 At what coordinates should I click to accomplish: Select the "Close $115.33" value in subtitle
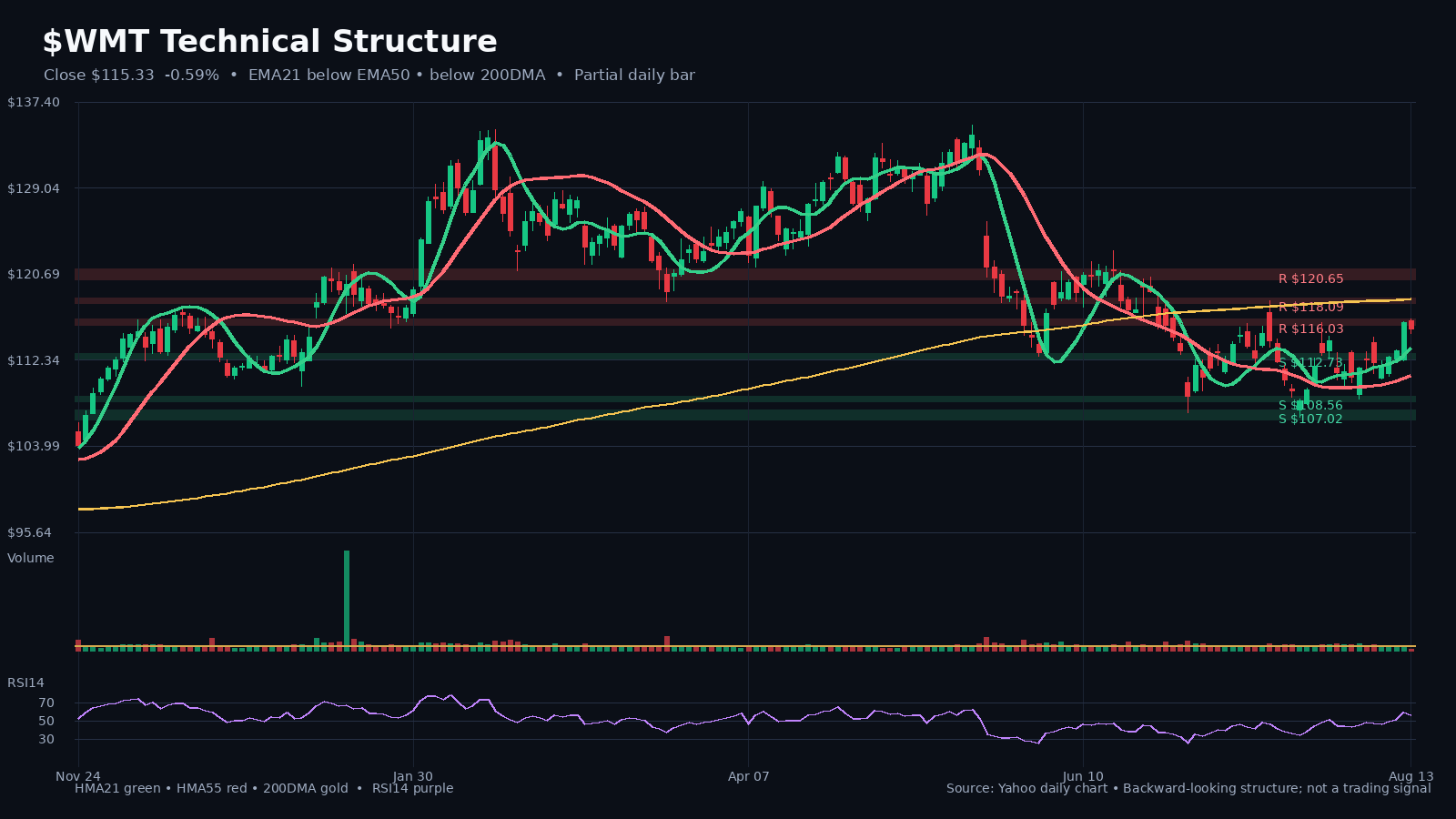tap(99, 76)
